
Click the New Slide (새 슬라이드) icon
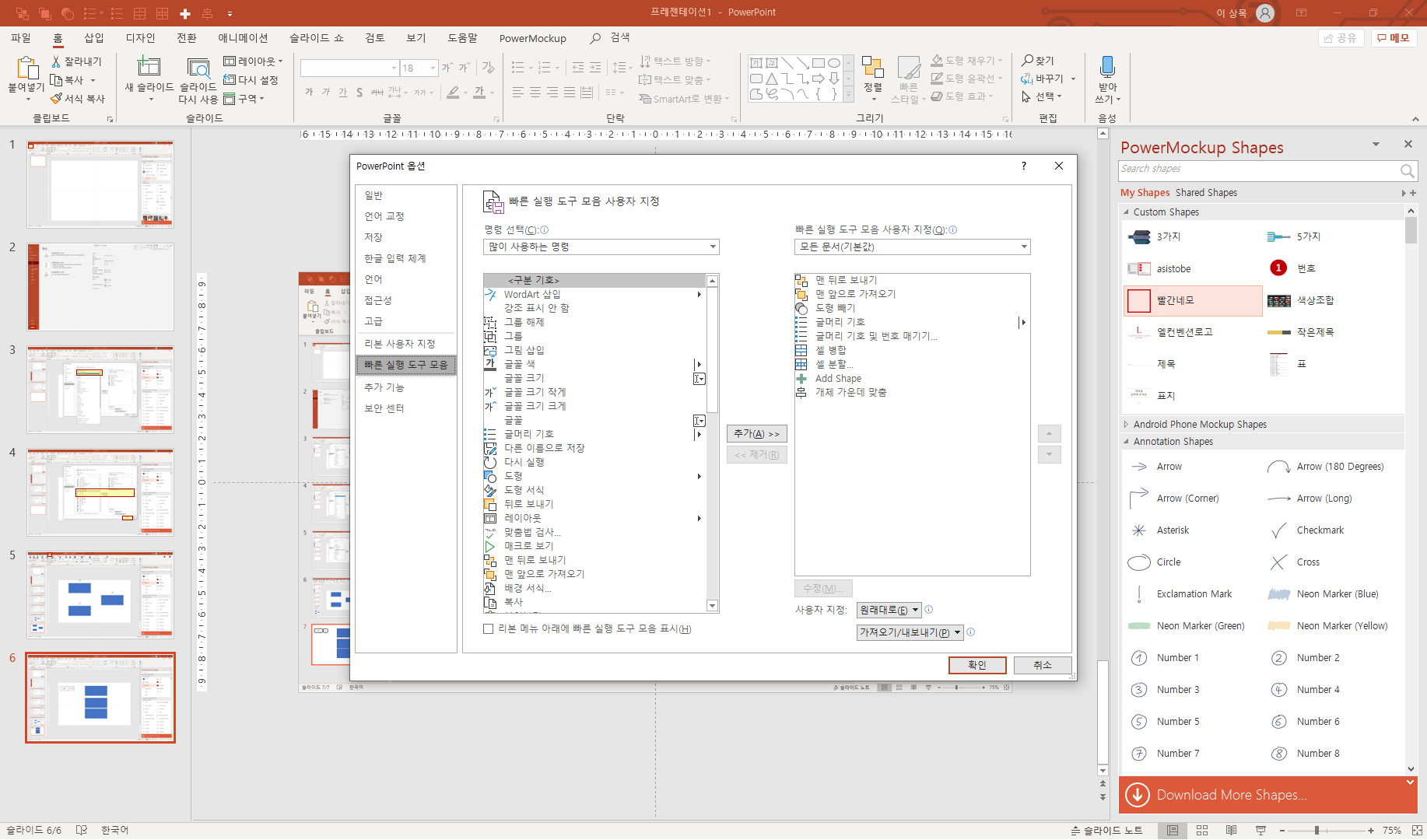(149, 67)
